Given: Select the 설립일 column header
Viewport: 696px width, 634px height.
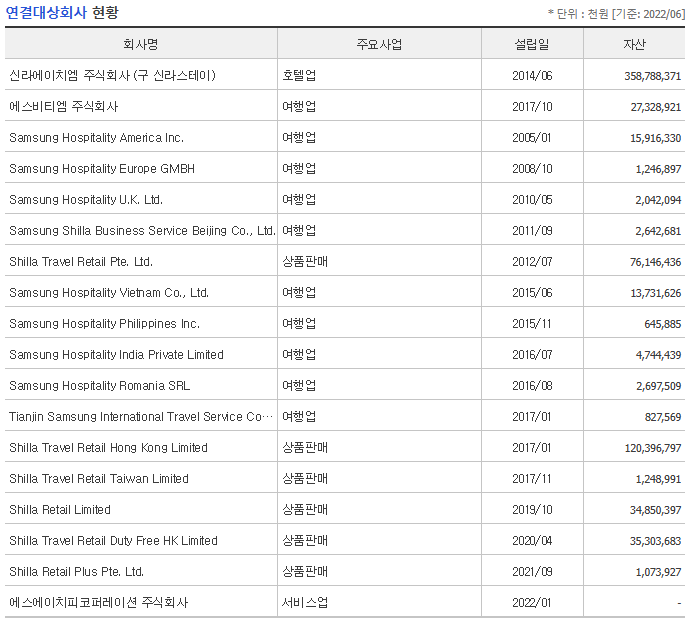Looking at the screenshot, I should click(x=532, y=44).
